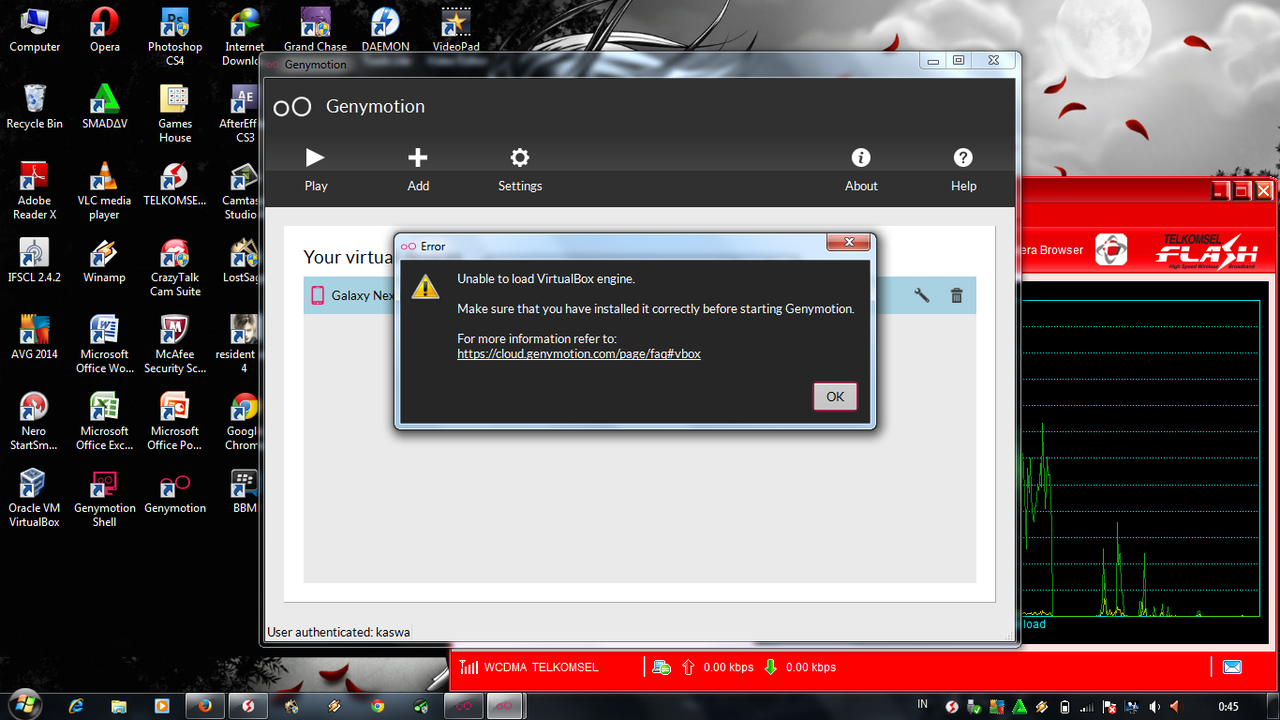Open the BBM desktop shortcut
The height and width of the screenshot is (720, 1280).
point(244,492)
